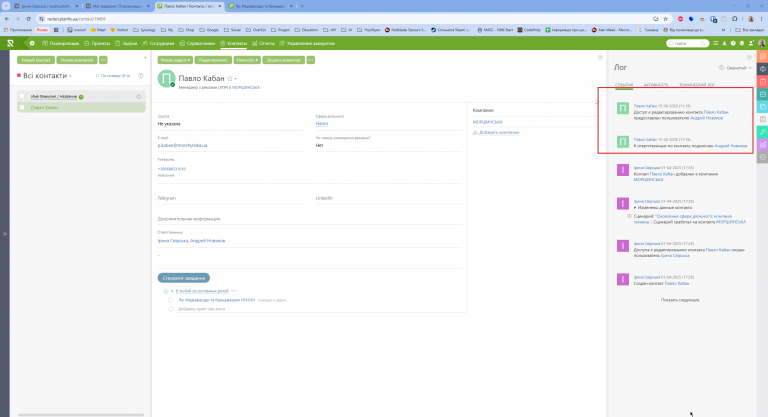Open the Справочники section
The width and height of the screenshot is (768, 417).
click(x=197, y=43)
